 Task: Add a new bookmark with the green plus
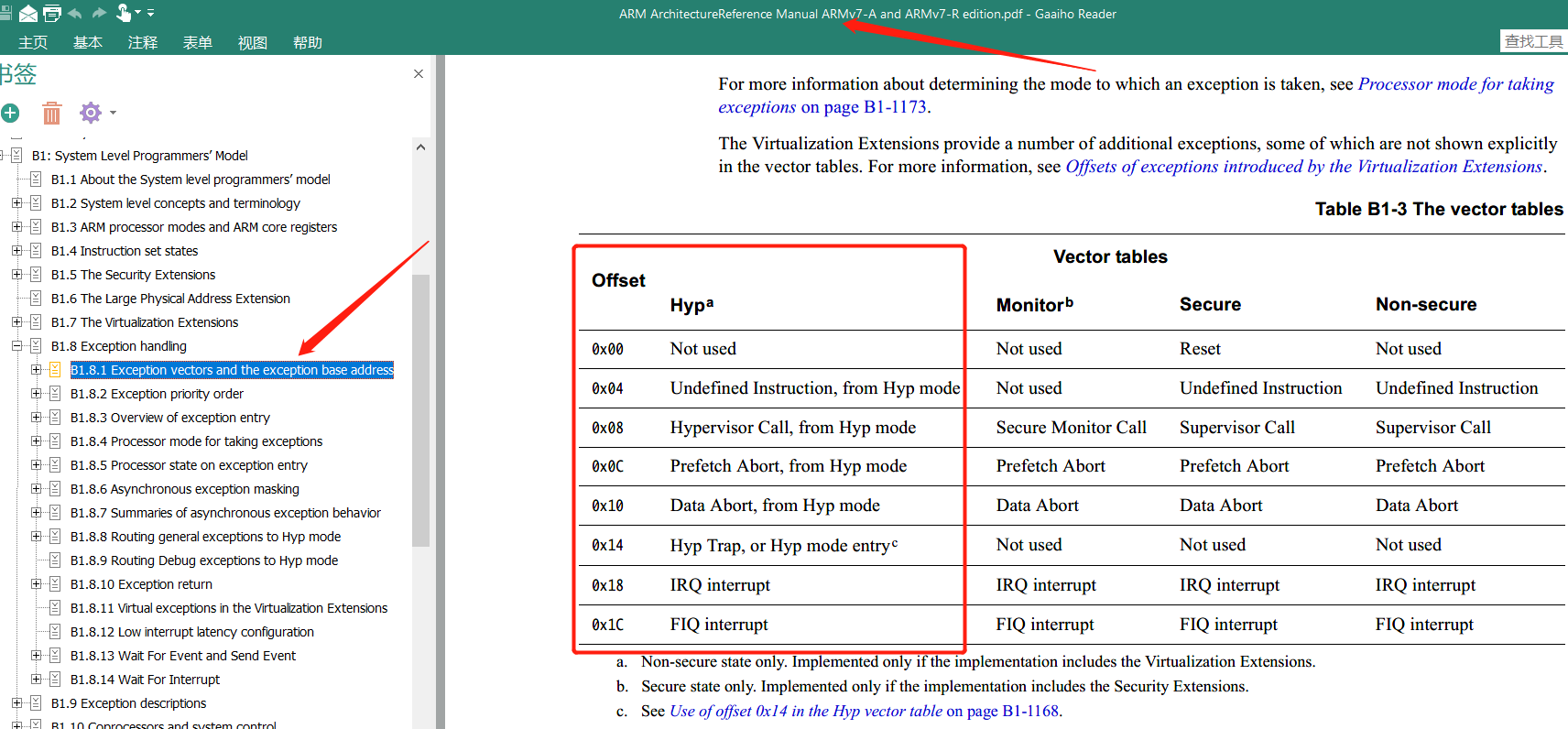pyautogui.click(x=10, y=113)
